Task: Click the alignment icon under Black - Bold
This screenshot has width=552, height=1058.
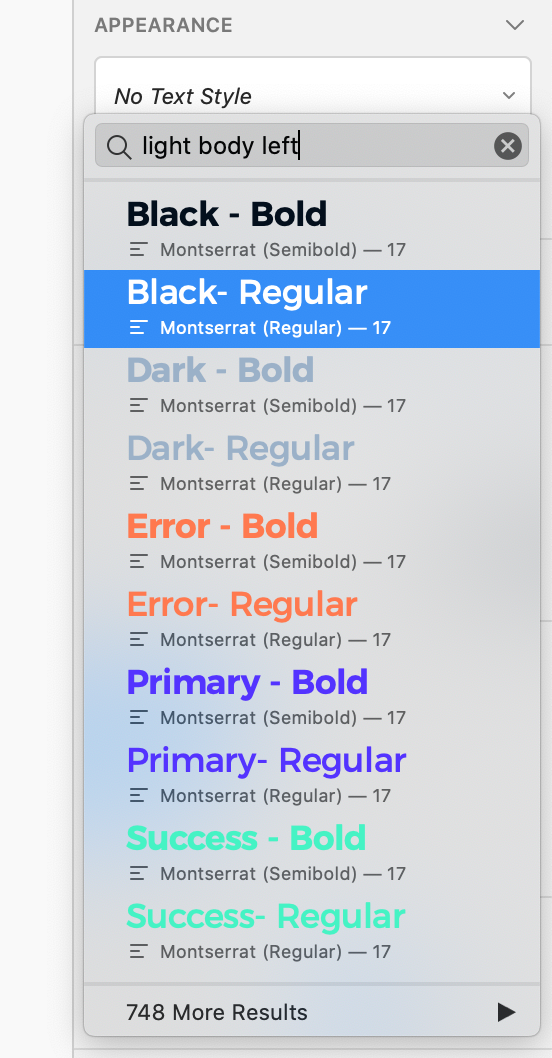Action: point(138,250)
